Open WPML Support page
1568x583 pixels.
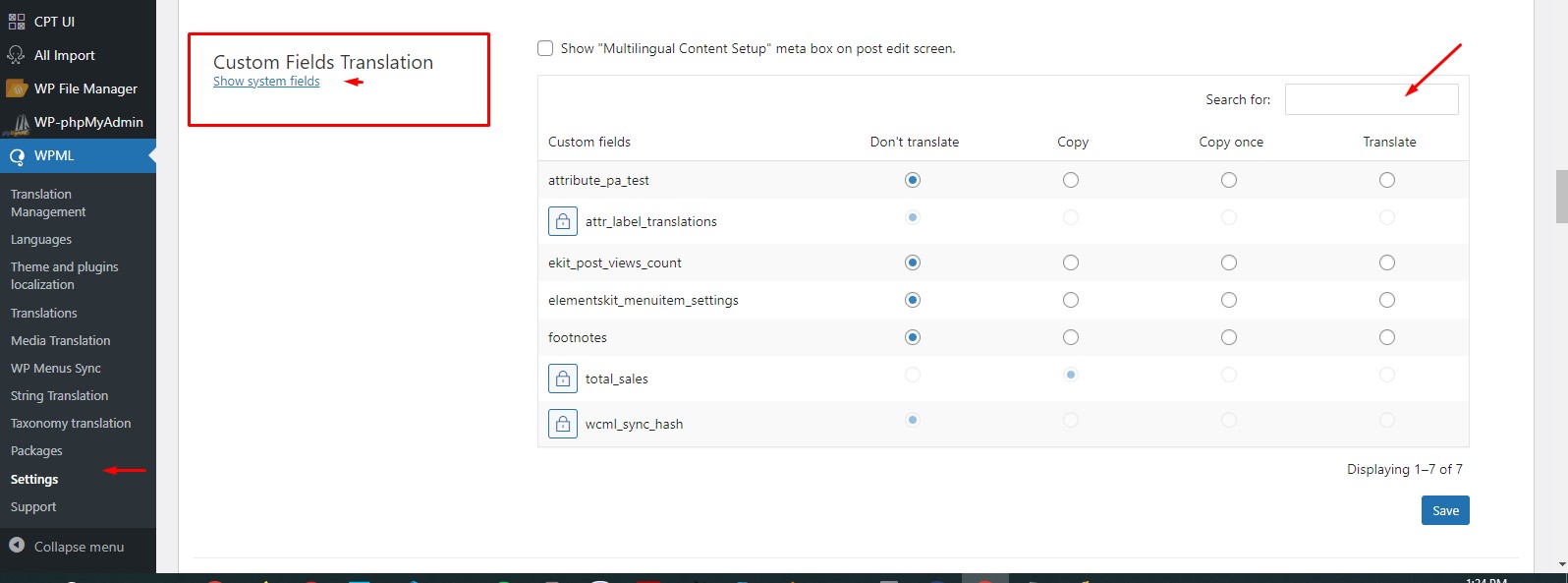(33, 506)
